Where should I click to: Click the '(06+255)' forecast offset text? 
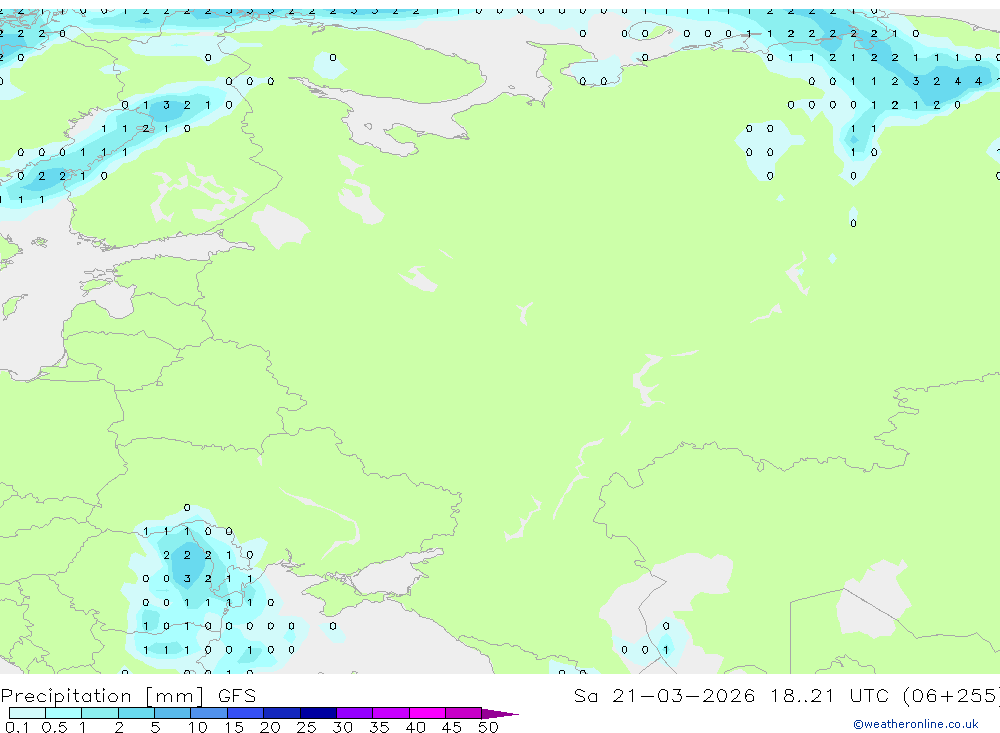(952, 695)
